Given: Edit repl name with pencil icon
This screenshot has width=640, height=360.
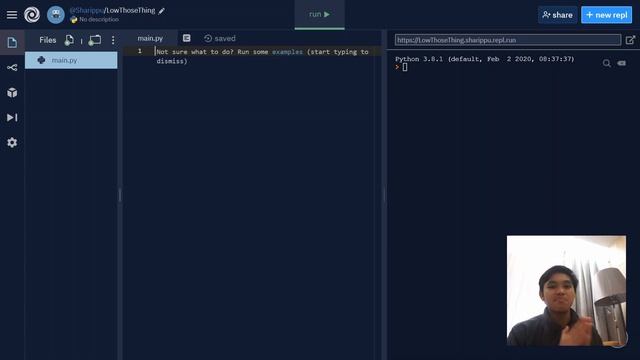Looking at the screenshot, I should click(162, 11).
